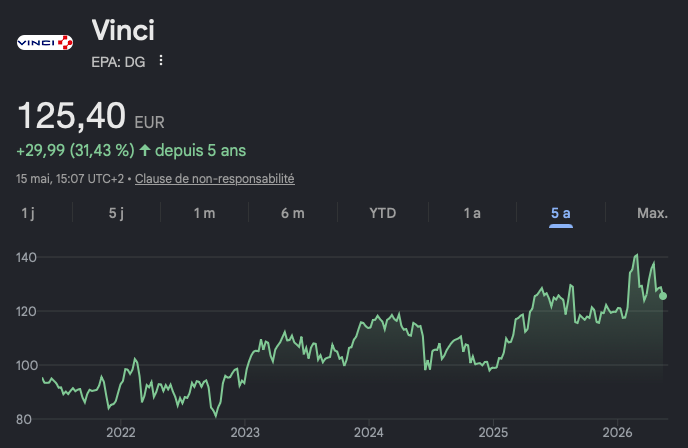Click the 100 y-axis label

pos(26,366)
